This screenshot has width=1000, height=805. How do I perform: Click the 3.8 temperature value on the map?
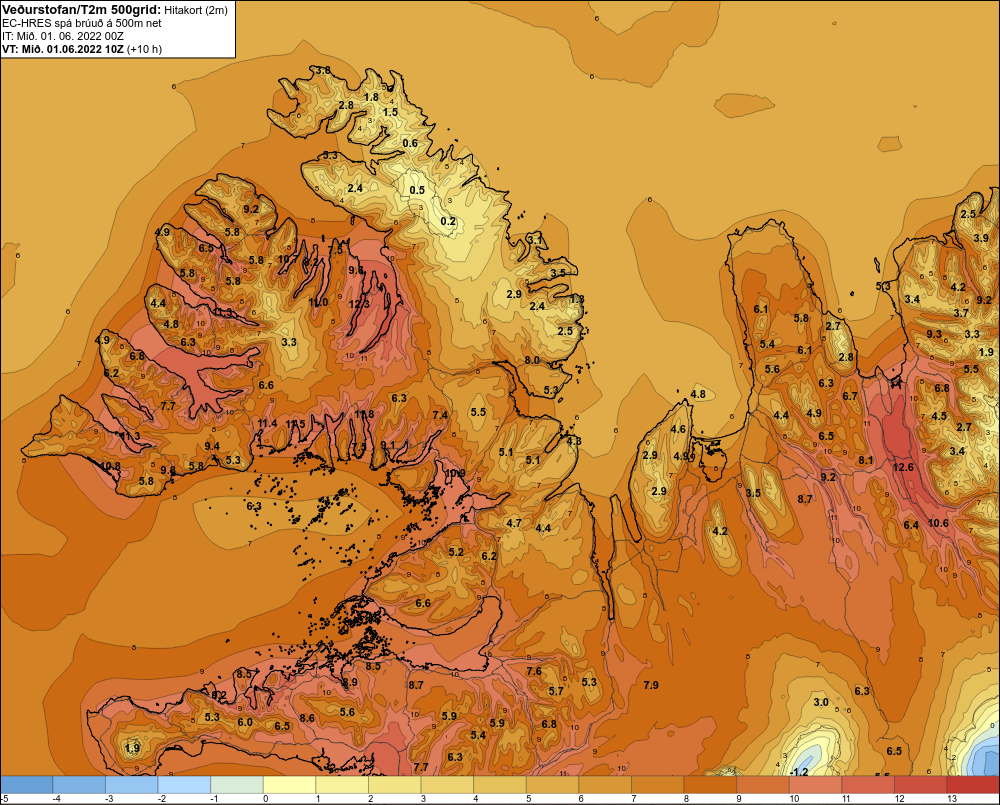[x=323, y=70]
